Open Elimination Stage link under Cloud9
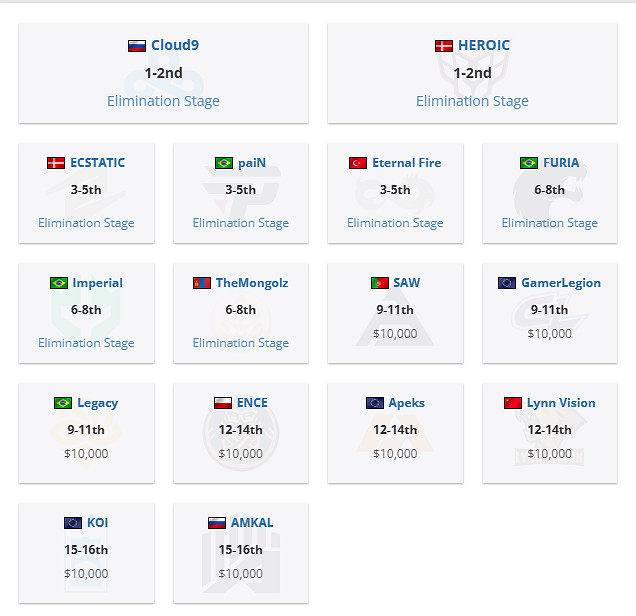This screenshot has width=636, height=616. coord(163,101)
